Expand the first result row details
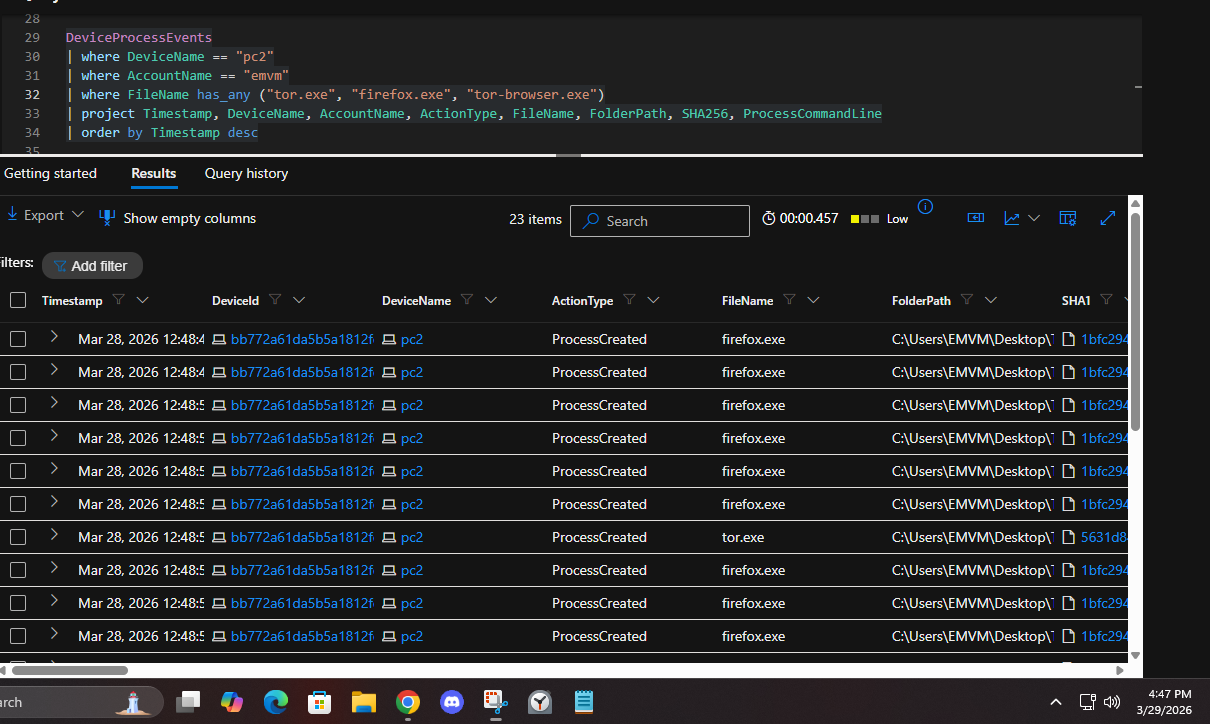Viewport: 1210px width, 724px height. (x=54, y=338)
